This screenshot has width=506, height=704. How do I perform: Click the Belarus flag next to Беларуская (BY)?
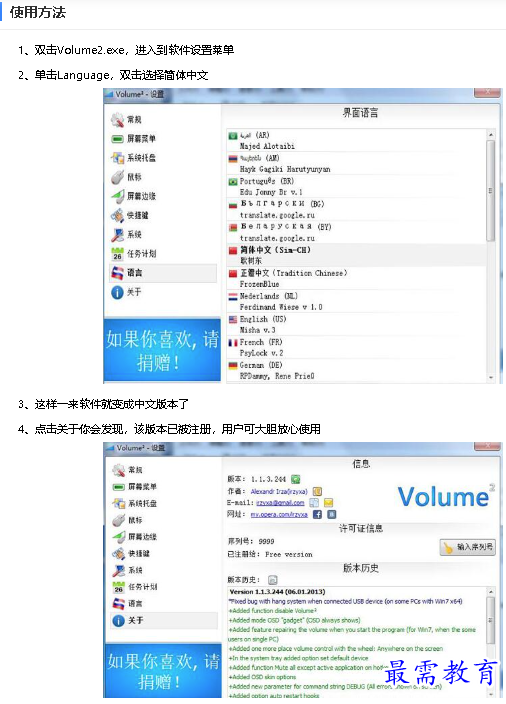coord(233,228)
